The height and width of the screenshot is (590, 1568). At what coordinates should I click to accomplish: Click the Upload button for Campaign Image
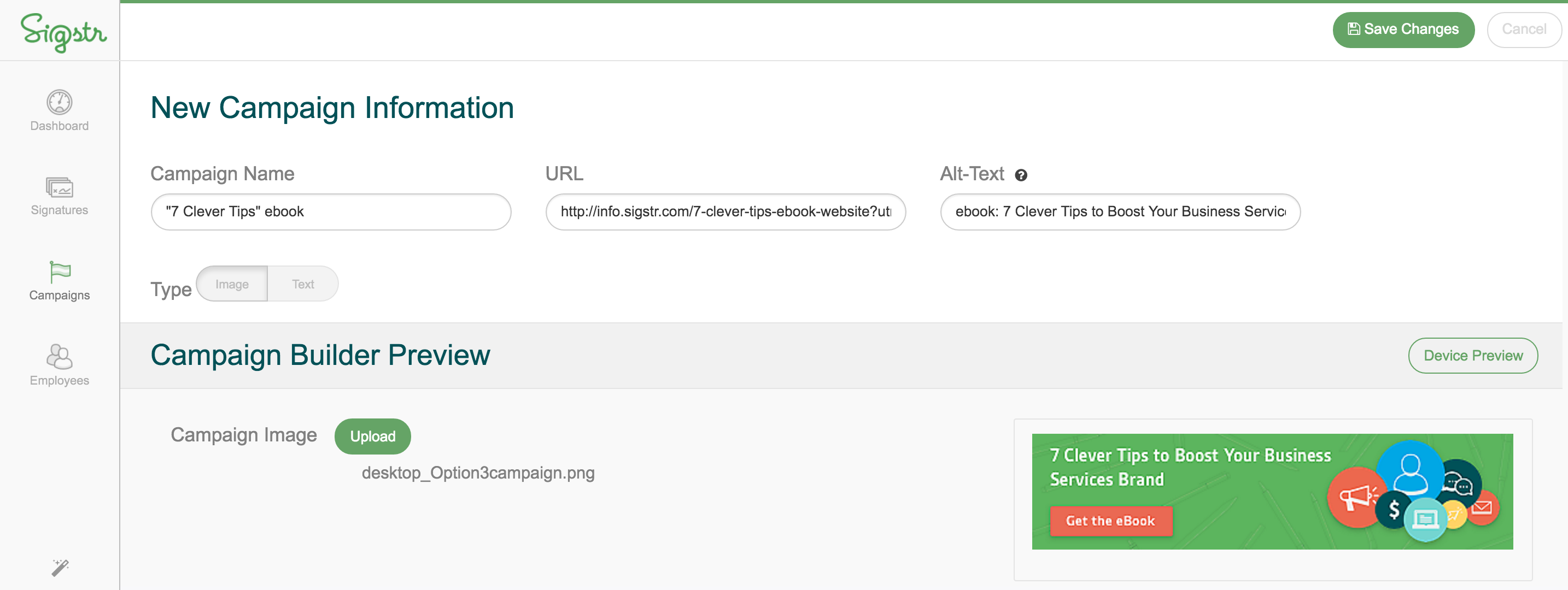coord(373,436)
